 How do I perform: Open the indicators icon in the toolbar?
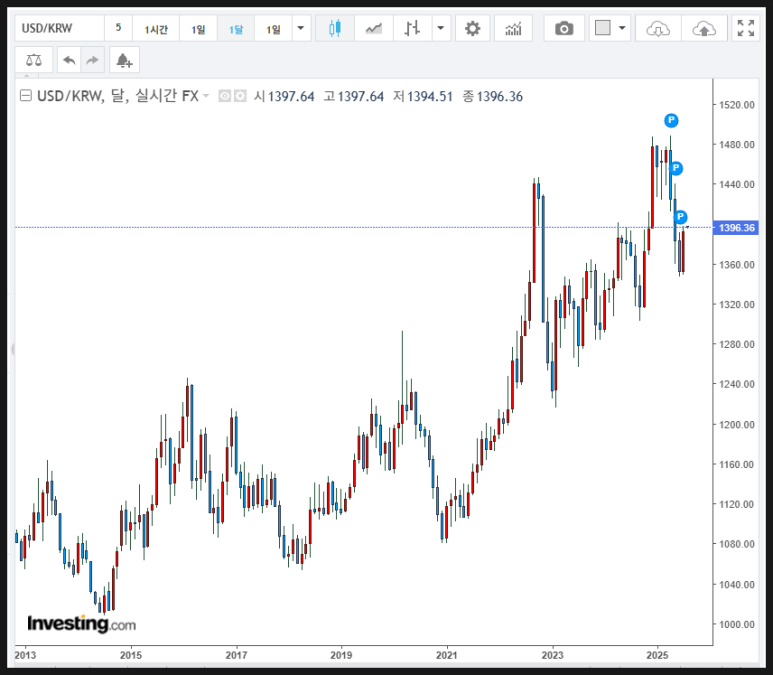(x=513, y=29)
